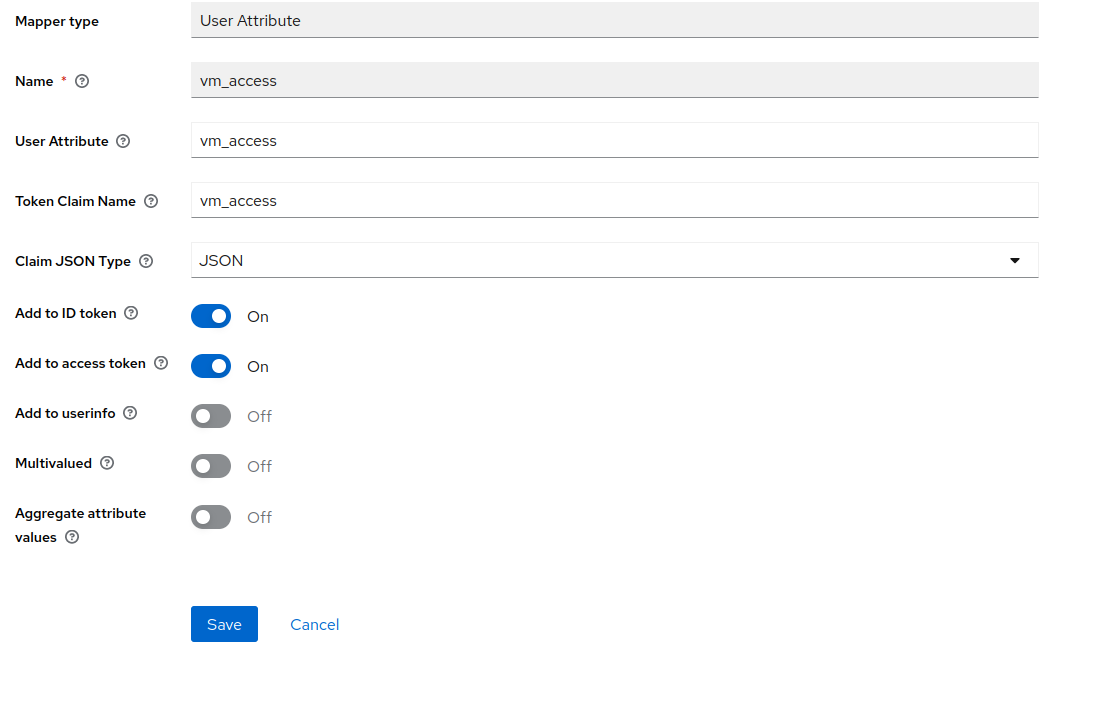Select the Multivalued label text
1094x719 pixels.
point(54,463)
